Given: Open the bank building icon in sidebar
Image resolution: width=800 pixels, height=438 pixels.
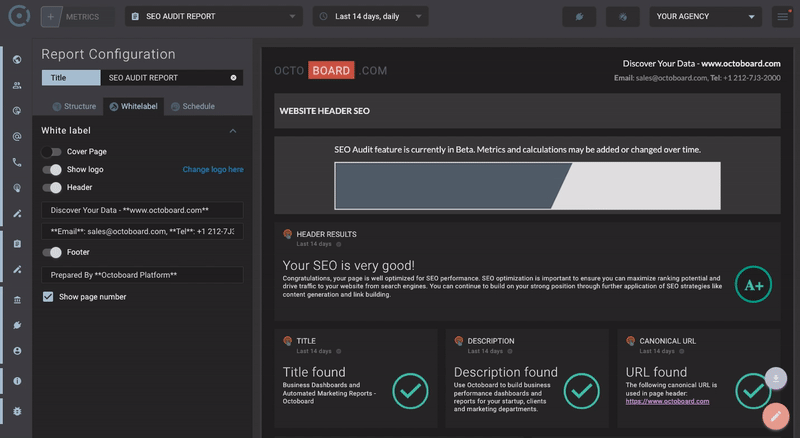Looking at the screenshot, I should pos(17,300).
